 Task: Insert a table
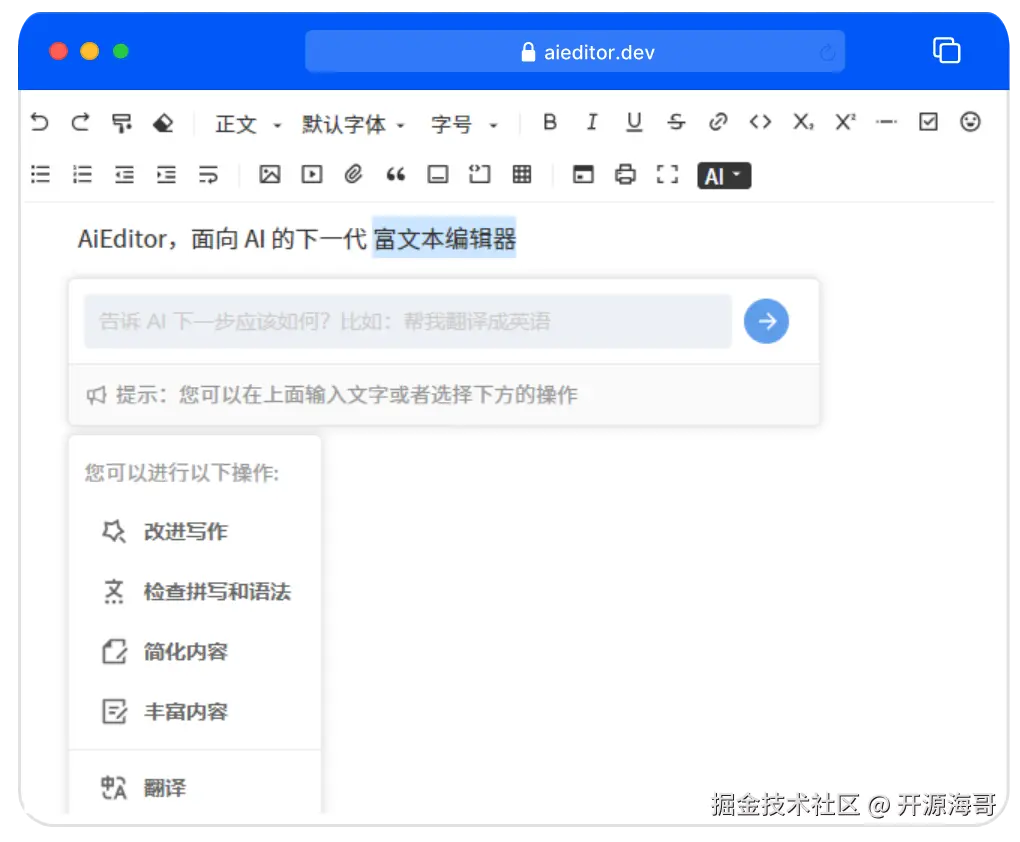pyautogui.click(x=522, y=174)
